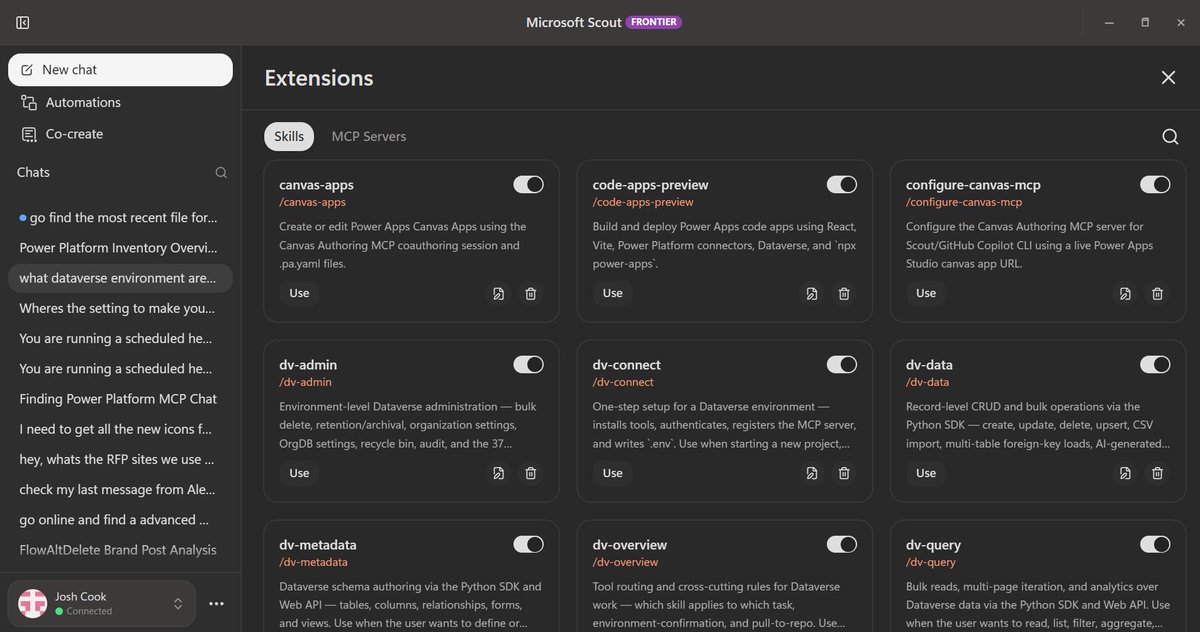Open chat "go find the most recent file for..."
Screen dimensions: 1200x632
120,217
